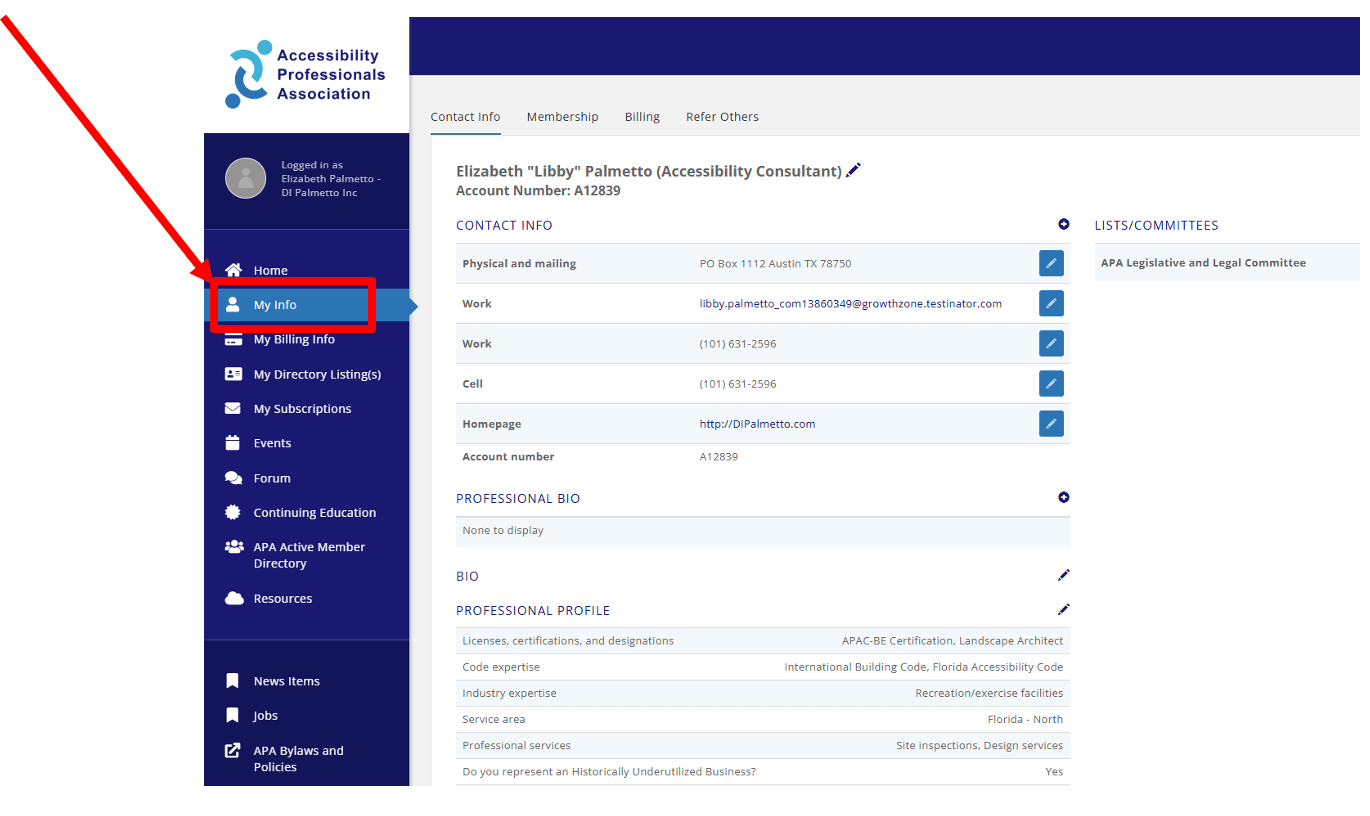
Task: Add a new Professional Bio entry
Action: (x=1063, y=497)
